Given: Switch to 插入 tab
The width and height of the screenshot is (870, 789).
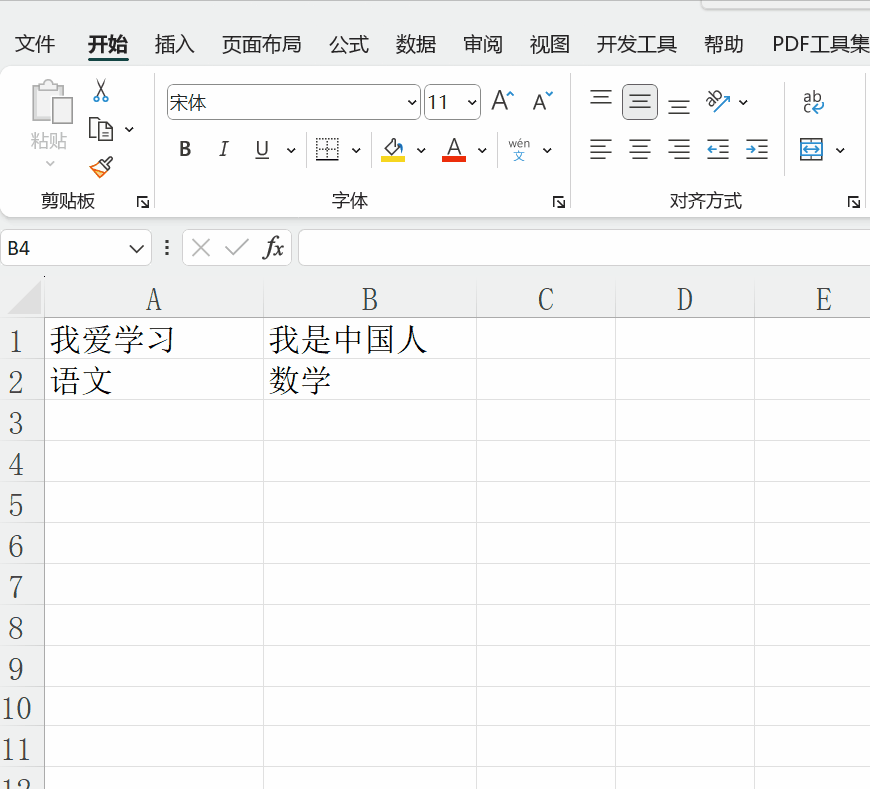Looking at the screenshot, I should 175,44.
